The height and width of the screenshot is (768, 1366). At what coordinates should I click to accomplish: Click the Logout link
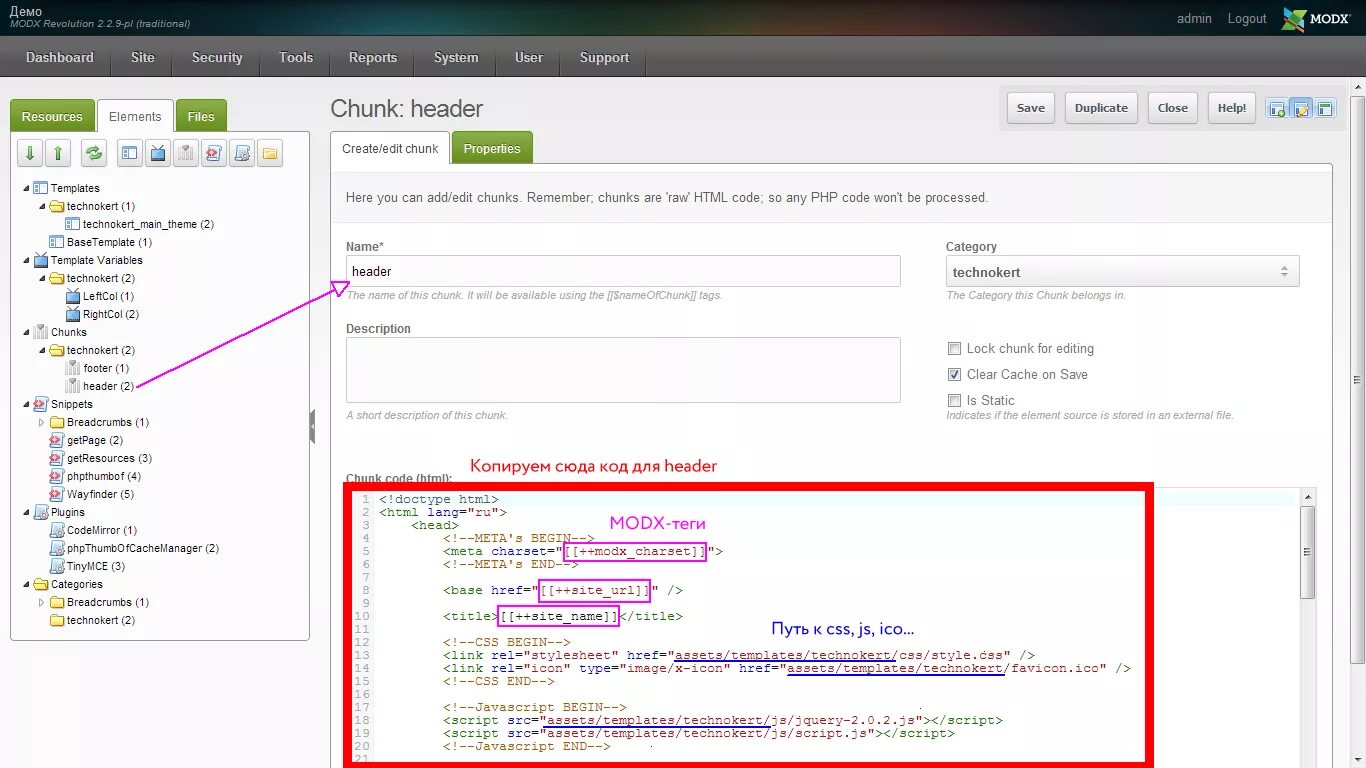pos(1247,19)
